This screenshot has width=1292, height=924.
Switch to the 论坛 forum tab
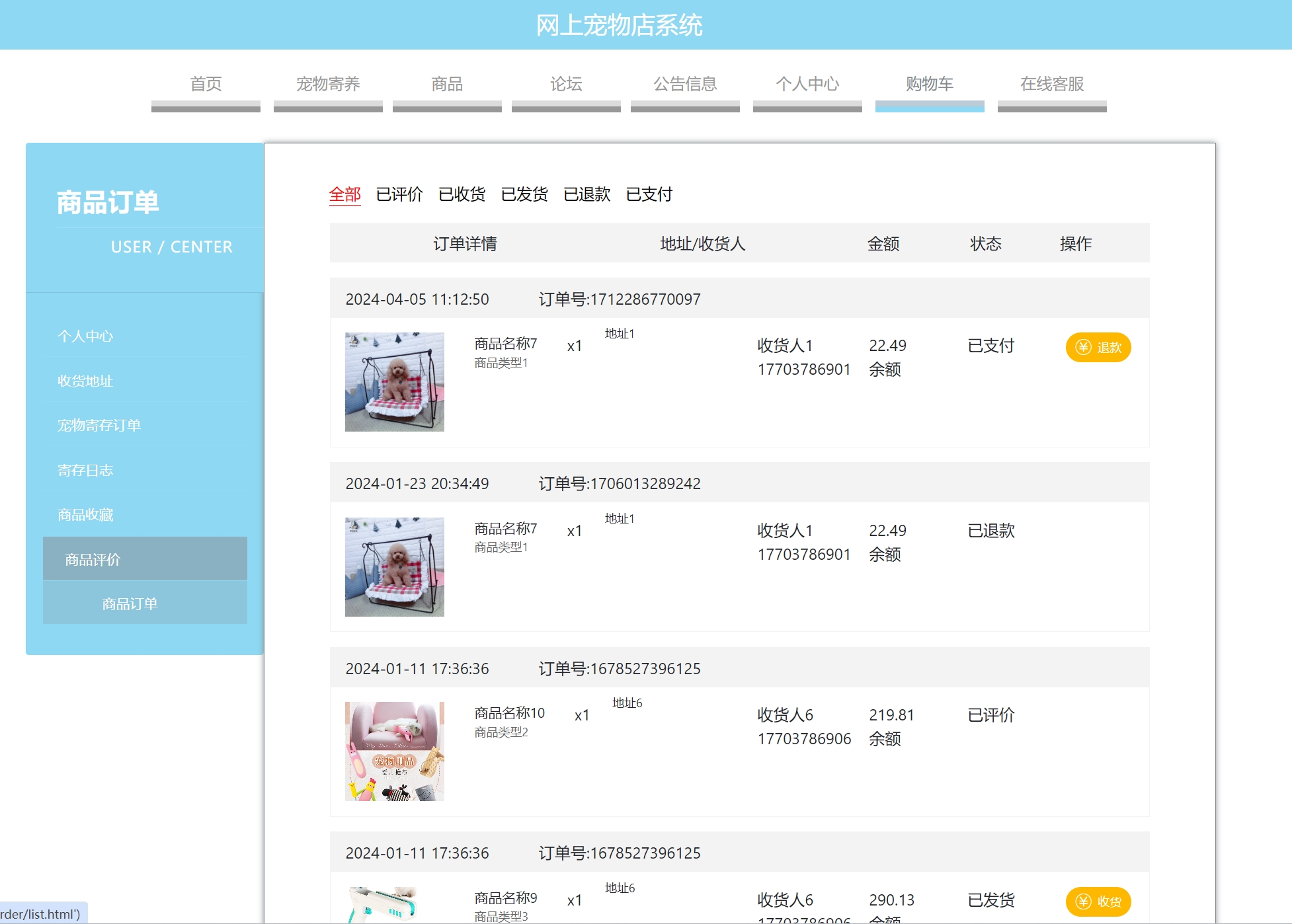coord(566,85)
